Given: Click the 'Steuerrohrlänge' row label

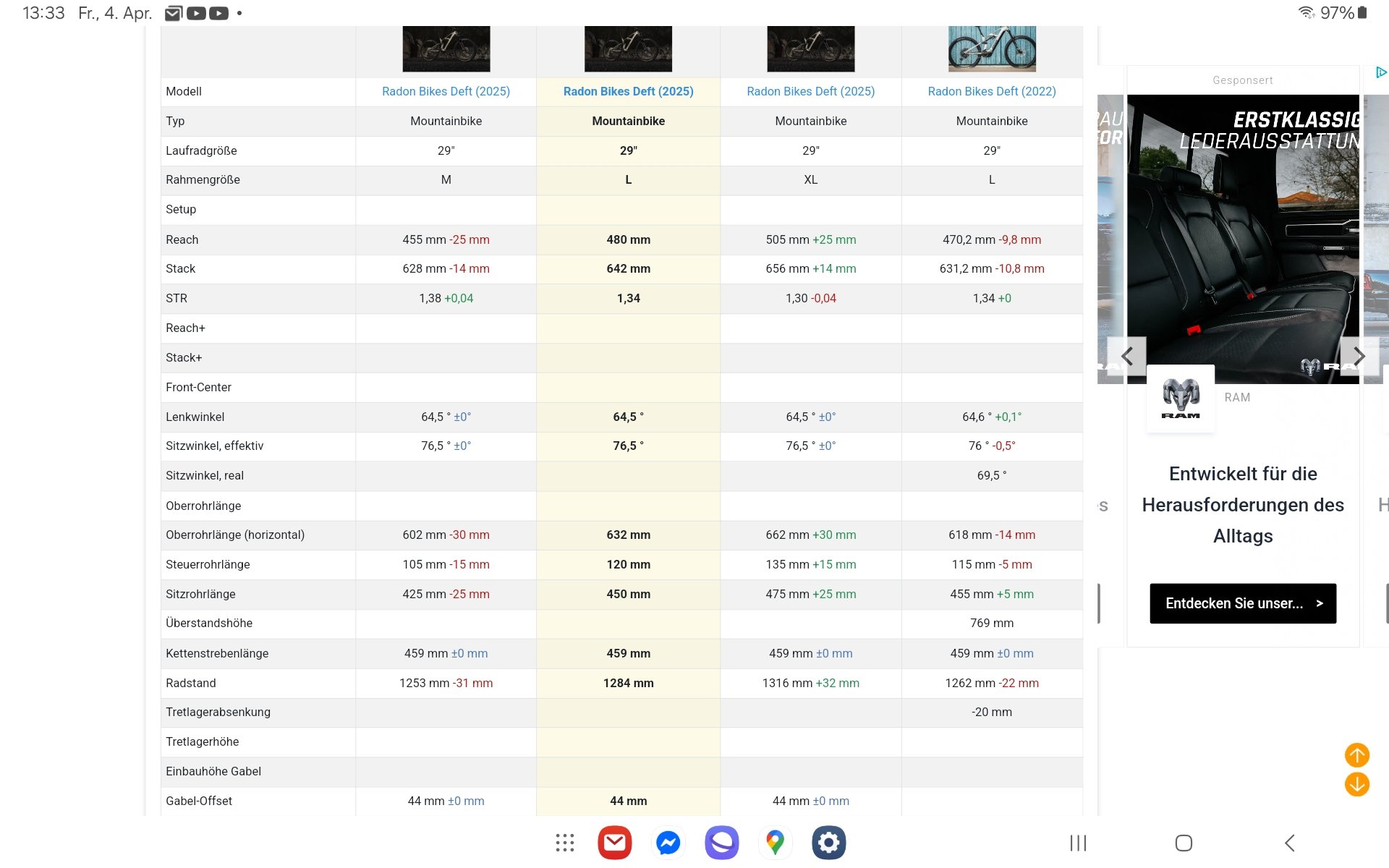Looking at the screenshot, I should tap(208, 564).
